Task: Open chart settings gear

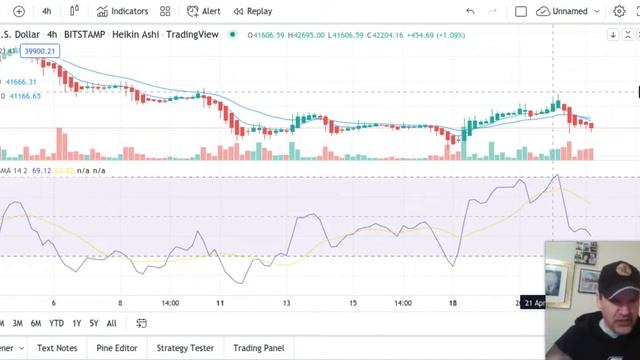Action: (619, 11)
